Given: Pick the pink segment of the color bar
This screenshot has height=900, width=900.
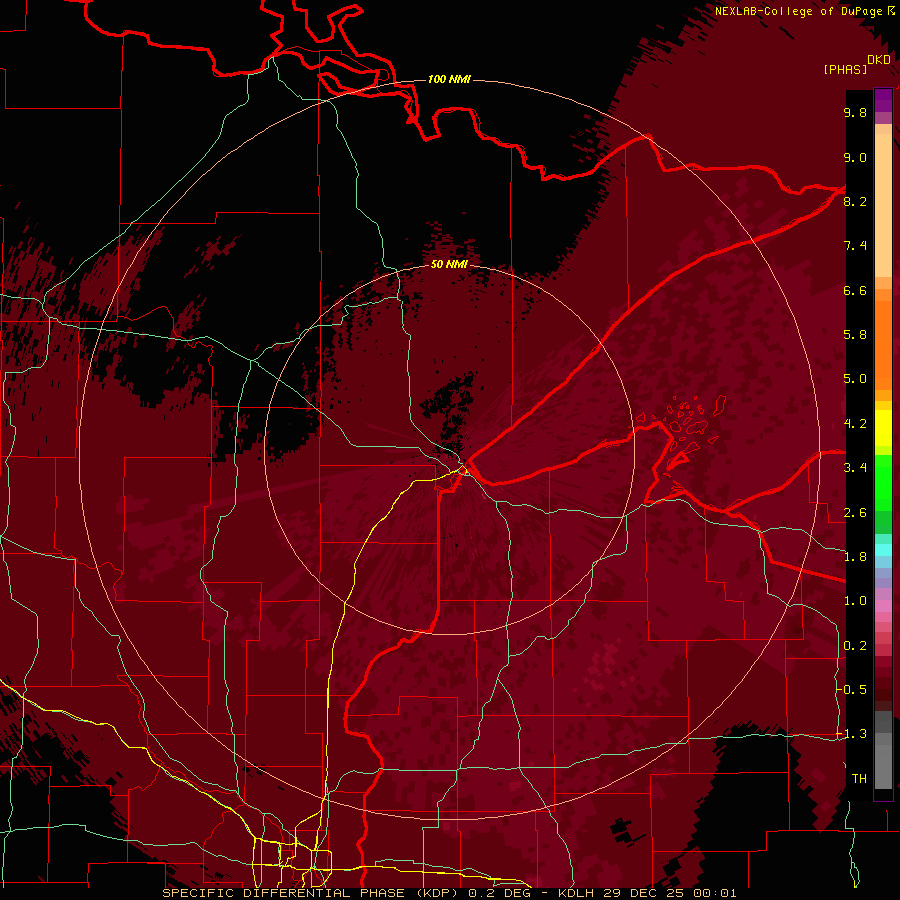Looking at the screenshot, I should pyautogui.click(x=883, y=606).
